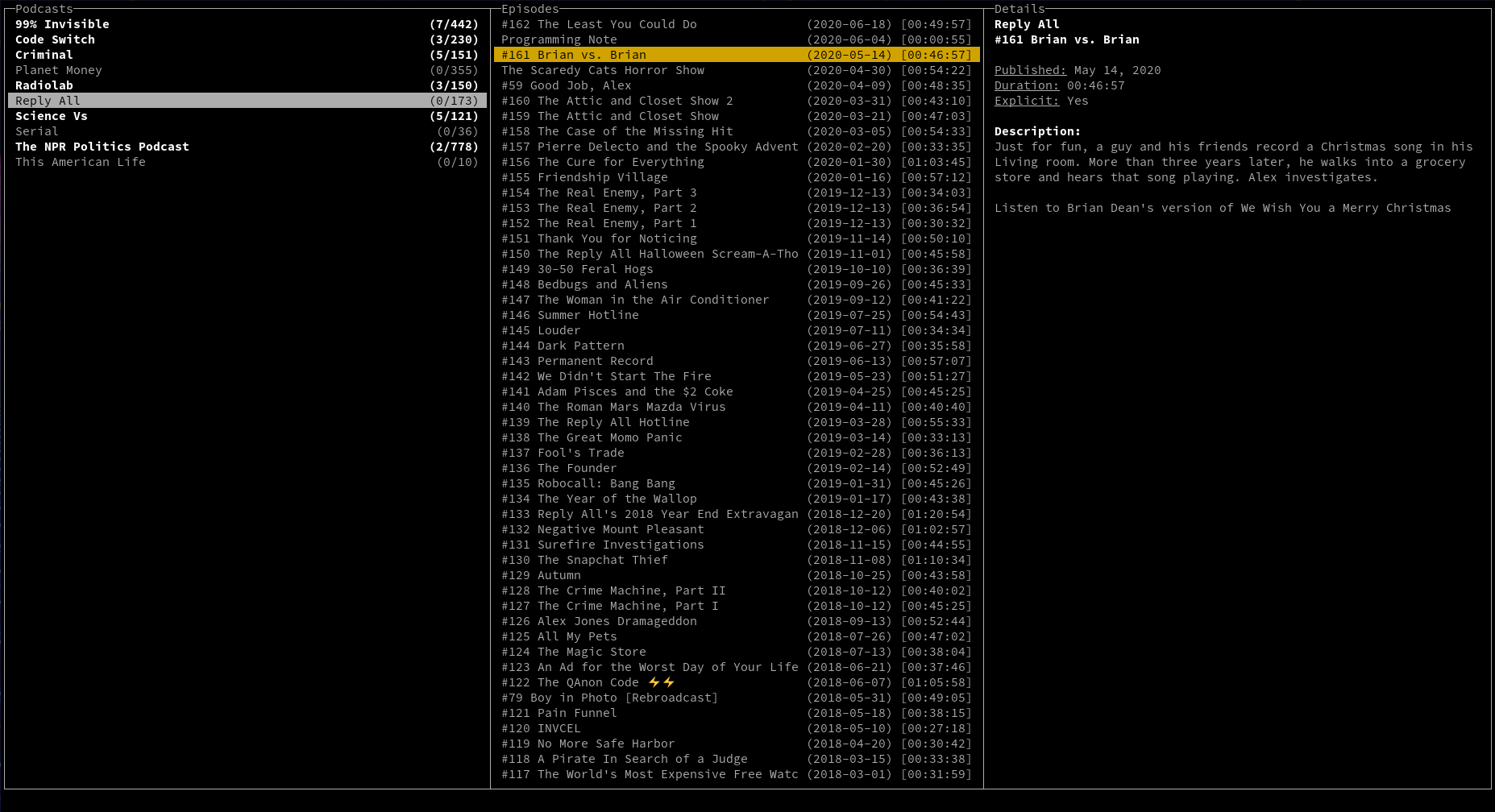Select episode #151 Thank You for Noticing
1495x812 pixels.
click(737, 238)
